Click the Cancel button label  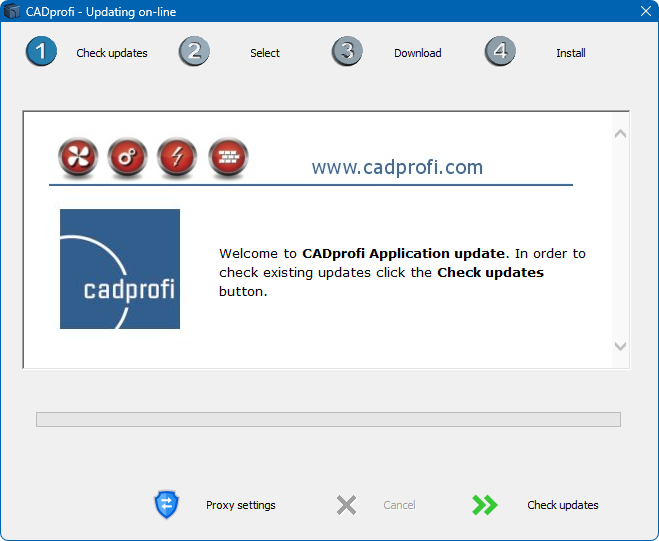tap(399, 505)
